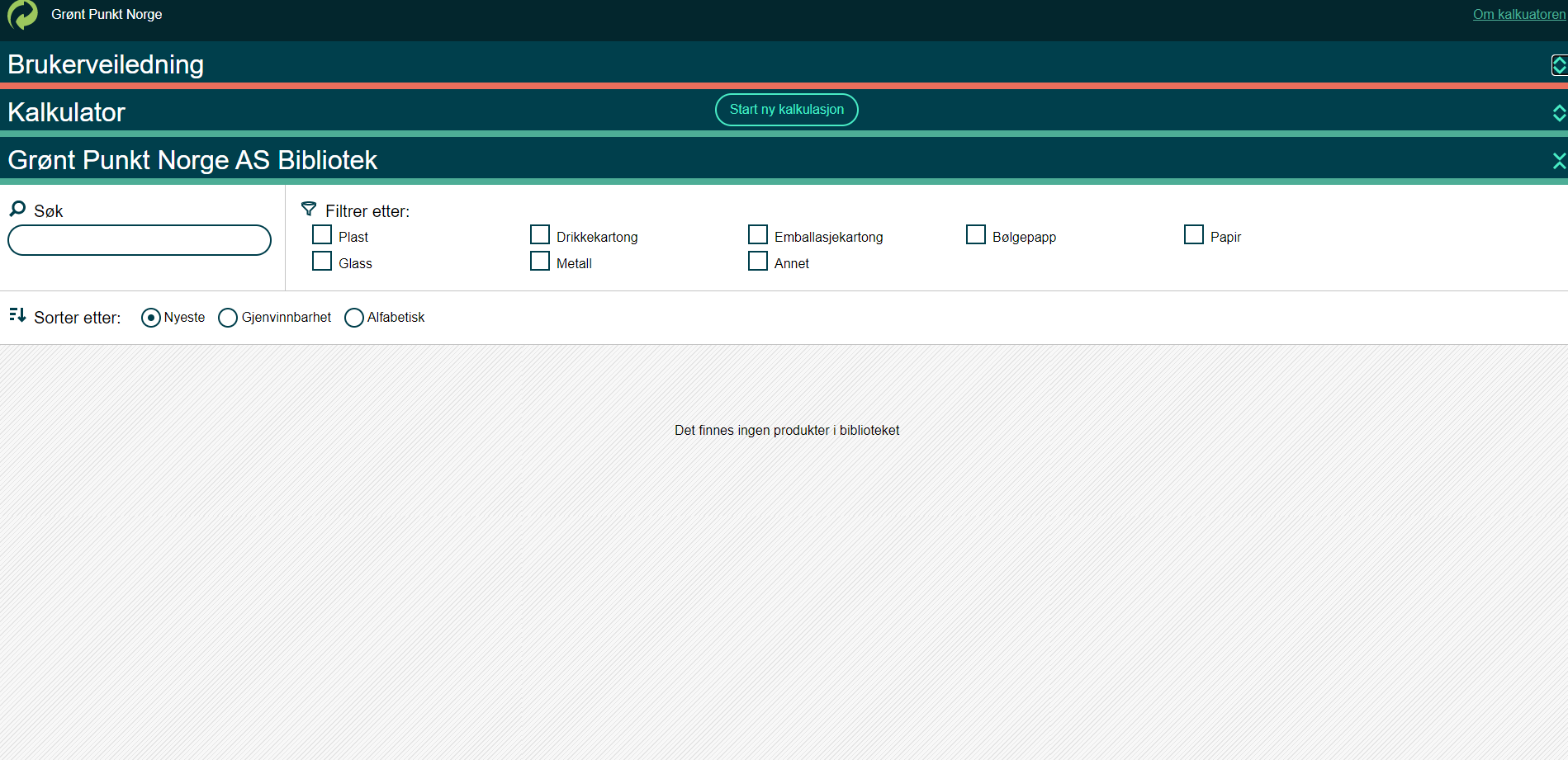The image size is (1568, 760).
Task: Click the search magnifier icon
Action: tap(17, 210)
